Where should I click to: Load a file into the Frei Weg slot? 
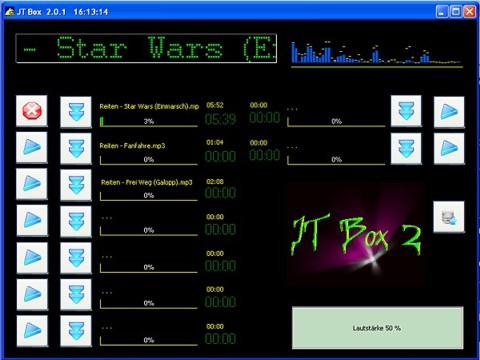(x=76, y=185)
